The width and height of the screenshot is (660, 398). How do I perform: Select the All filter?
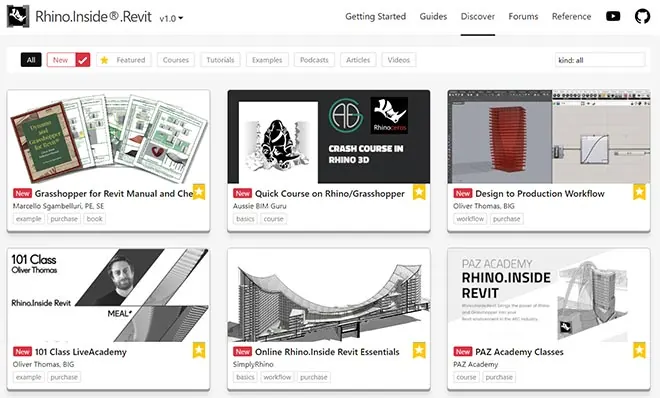click(x=31, y=60)
